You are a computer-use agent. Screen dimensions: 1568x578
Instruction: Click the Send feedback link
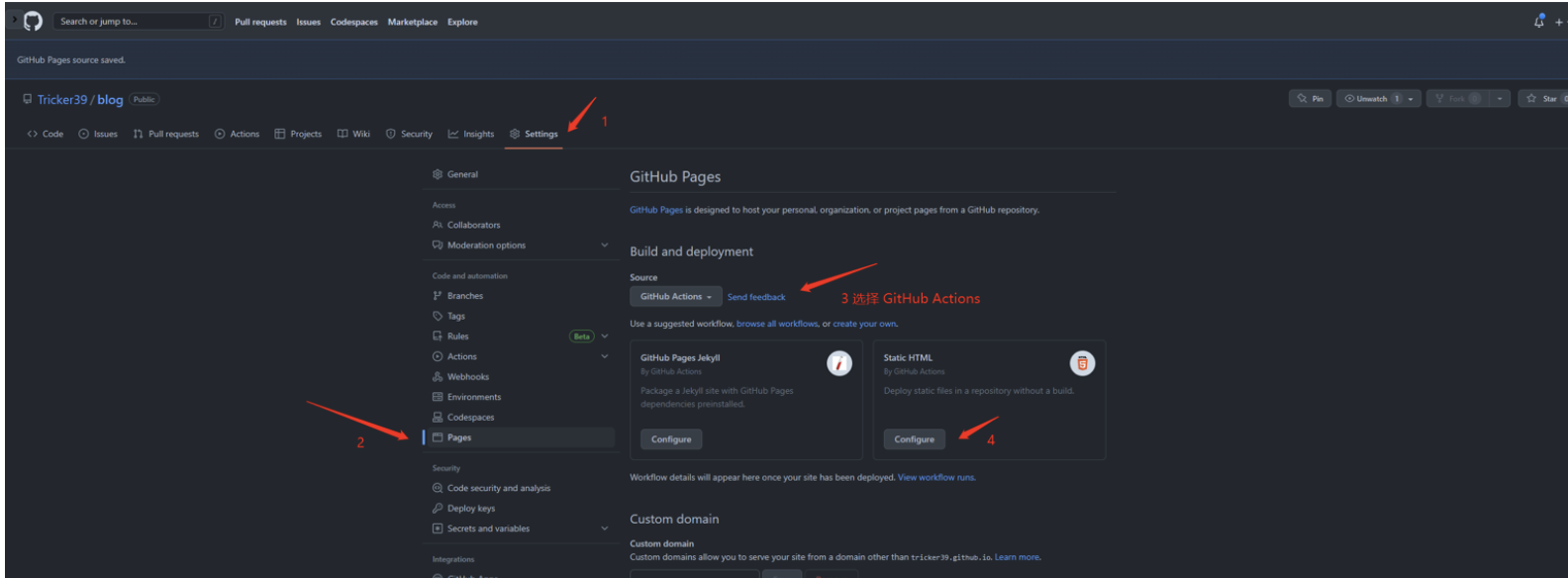(756, 297)
